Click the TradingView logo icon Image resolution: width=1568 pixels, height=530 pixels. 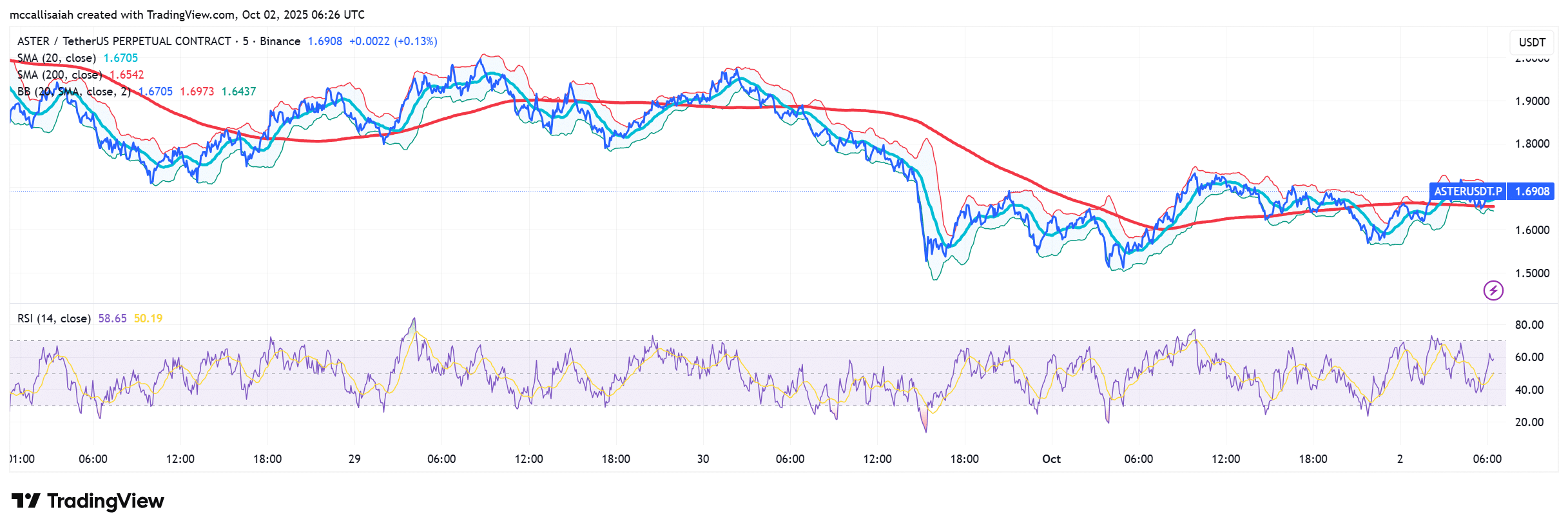(x=26, y=501)
